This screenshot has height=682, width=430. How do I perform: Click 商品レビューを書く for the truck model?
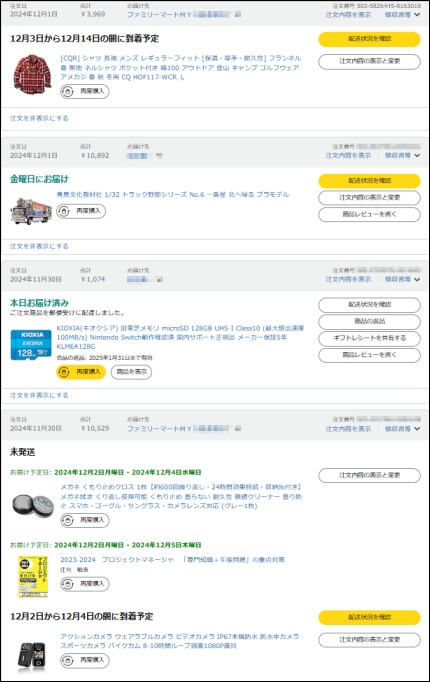[370, 214]
